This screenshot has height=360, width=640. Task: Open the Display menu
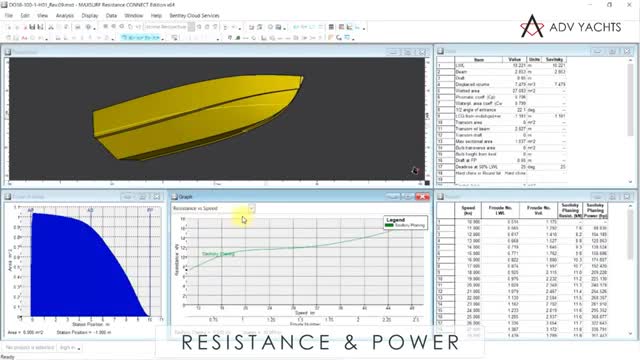pyautogui.click(x=90, y=16)
